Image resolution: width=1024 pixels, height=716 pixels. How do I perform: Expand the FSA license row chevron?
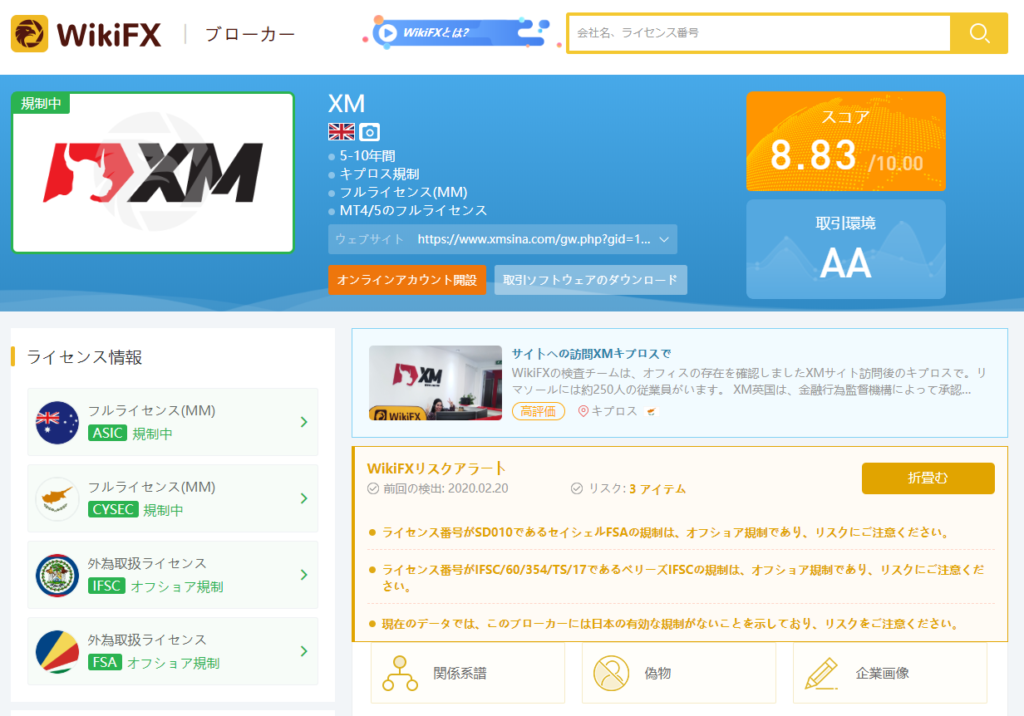click(x=304, y=651)
